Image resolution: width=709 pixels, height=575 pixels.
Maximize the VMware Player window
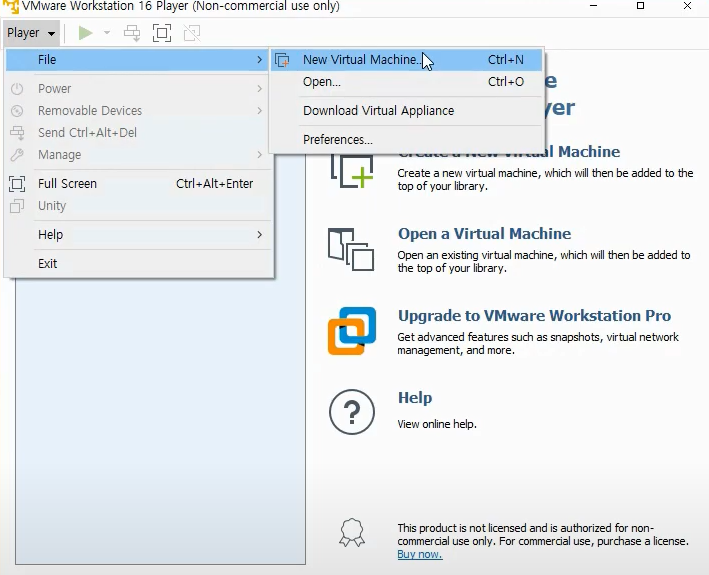tap(640, 6)
